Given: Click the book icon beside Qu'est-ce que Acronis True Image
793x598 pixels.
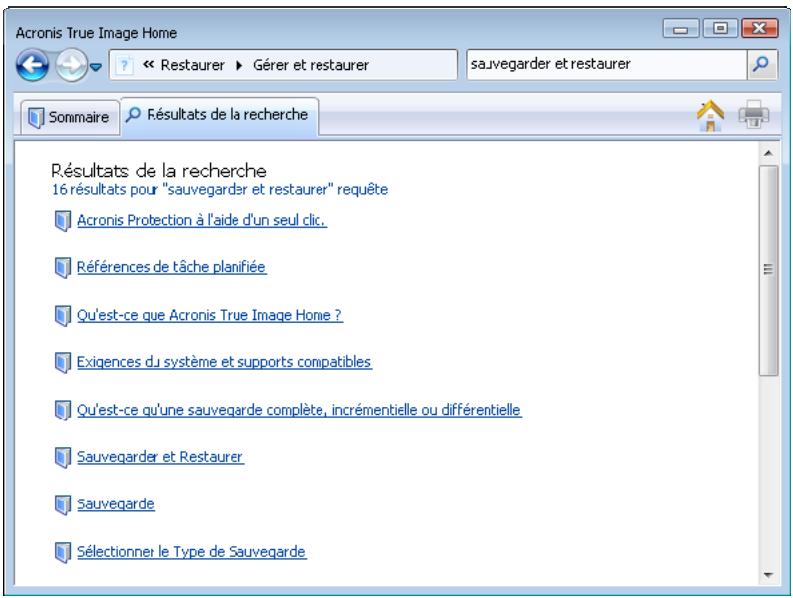Looking at the screenshot, I should click(62, 316).
